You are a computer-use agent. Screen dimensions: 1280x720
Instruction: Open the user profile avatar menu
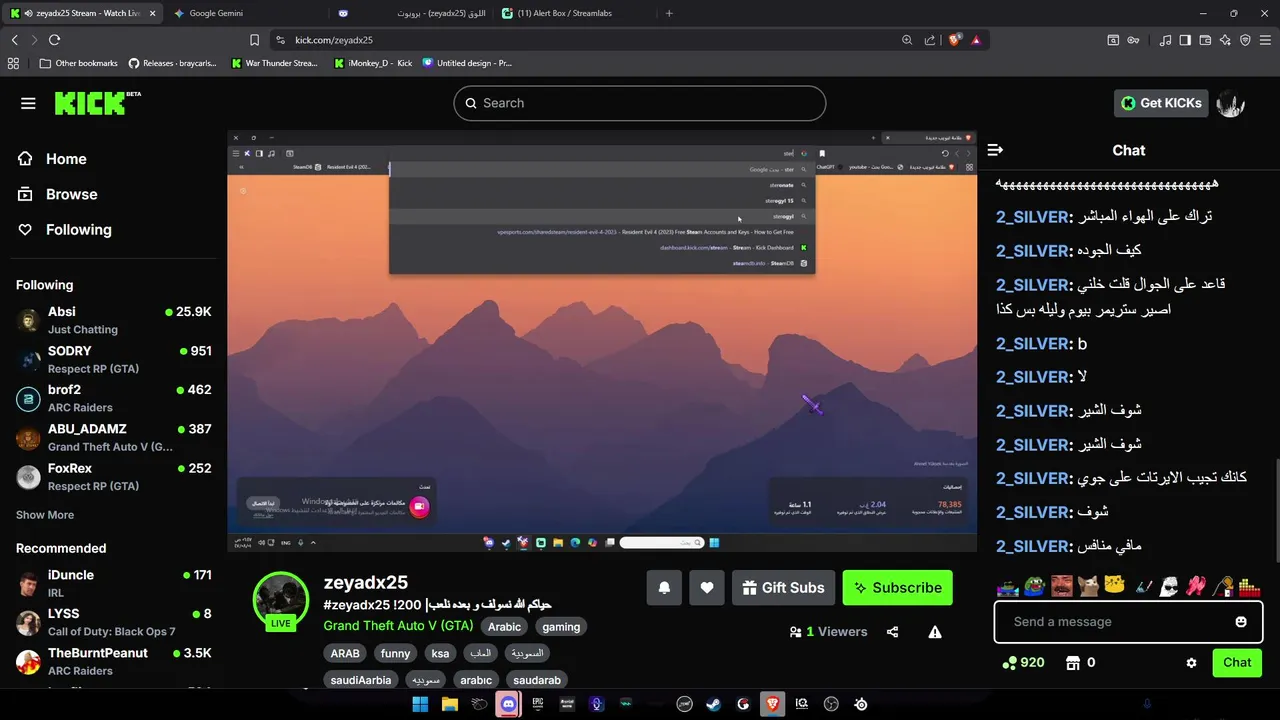click(x=1231, y=103)
